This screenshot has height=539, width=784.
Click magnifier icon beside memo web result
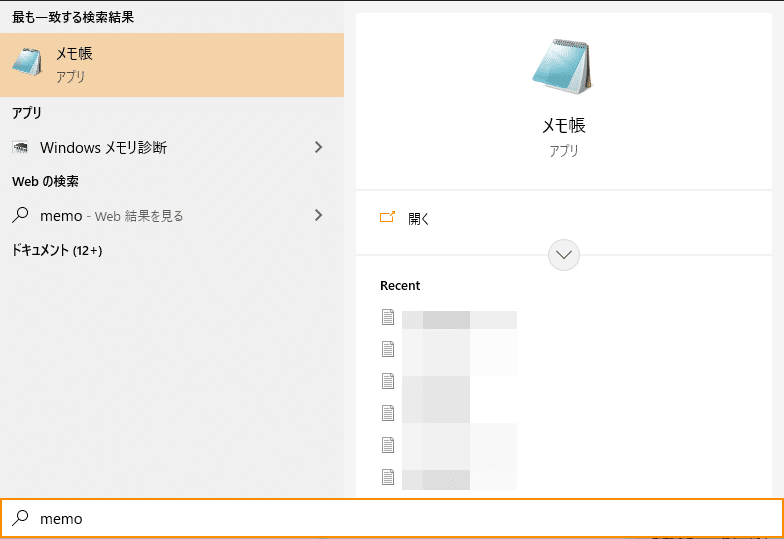point(20,215)
